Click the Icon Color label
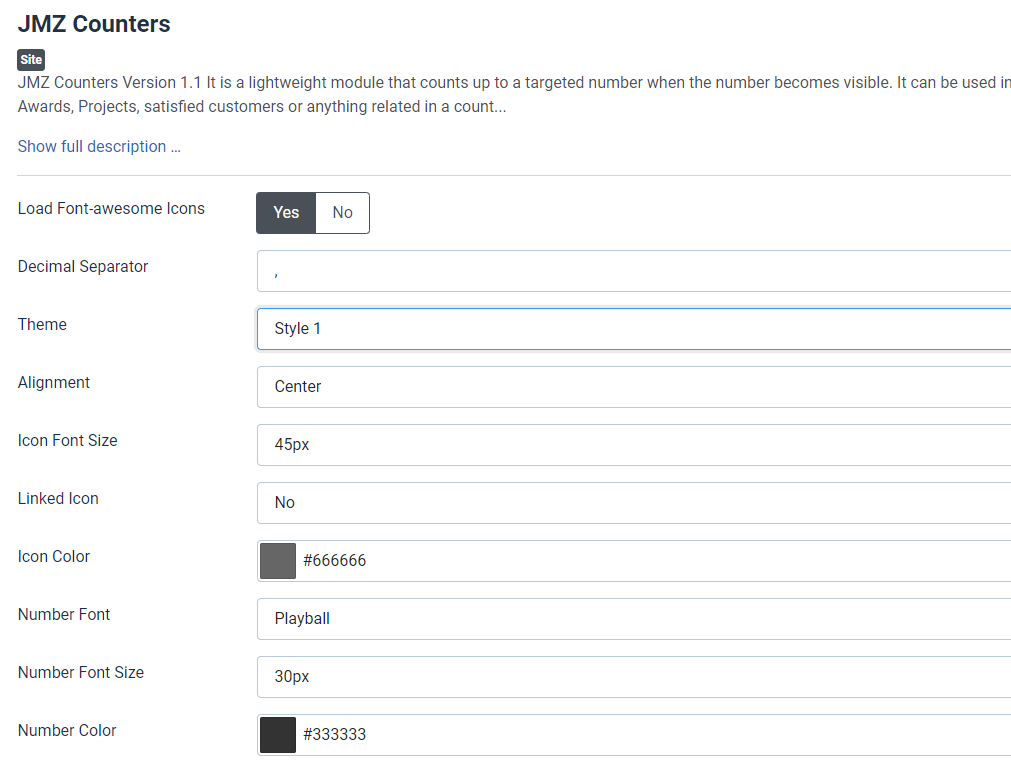 pyautogui.click(x=54, y=556)
